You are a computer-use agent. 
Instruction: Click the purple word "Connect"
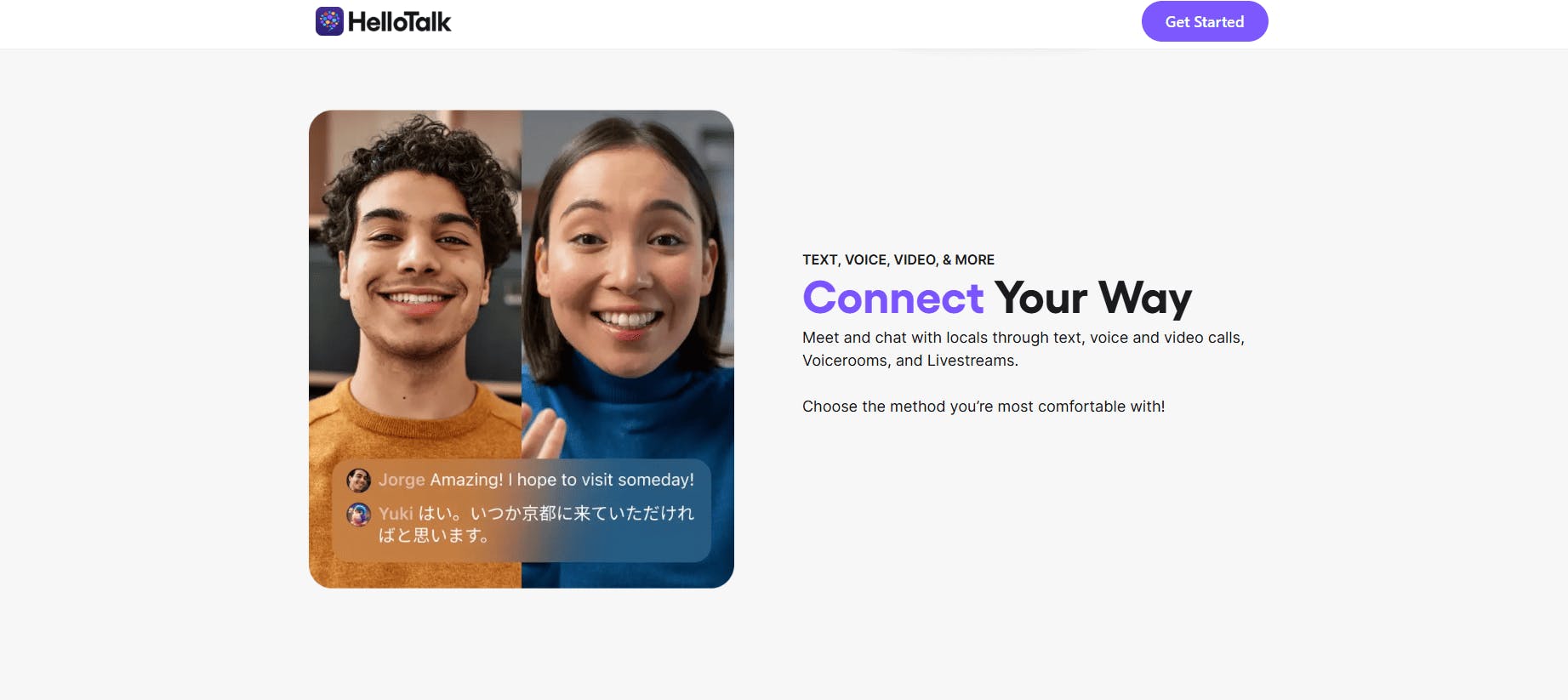(x=893, y=298)
